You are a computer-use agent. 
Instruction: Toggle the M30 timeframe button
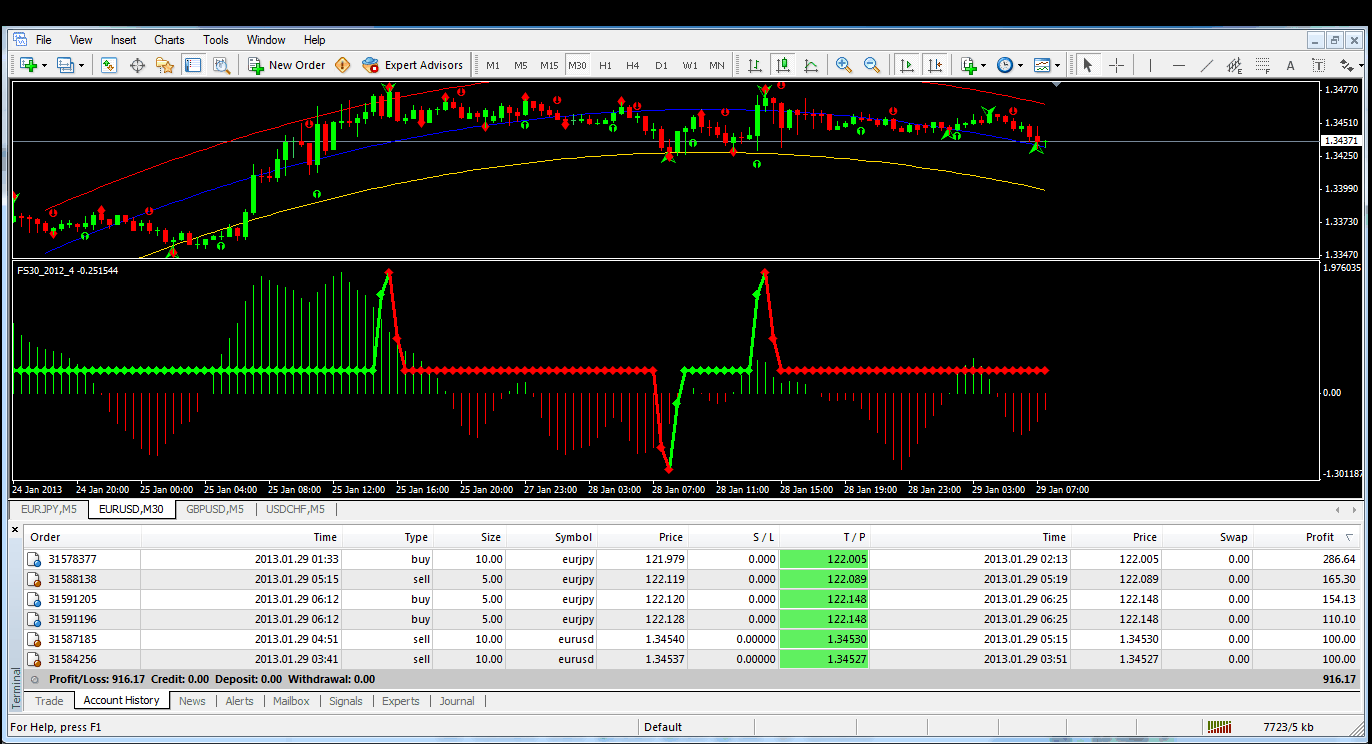pyautogui.click(x=577, y=65)
